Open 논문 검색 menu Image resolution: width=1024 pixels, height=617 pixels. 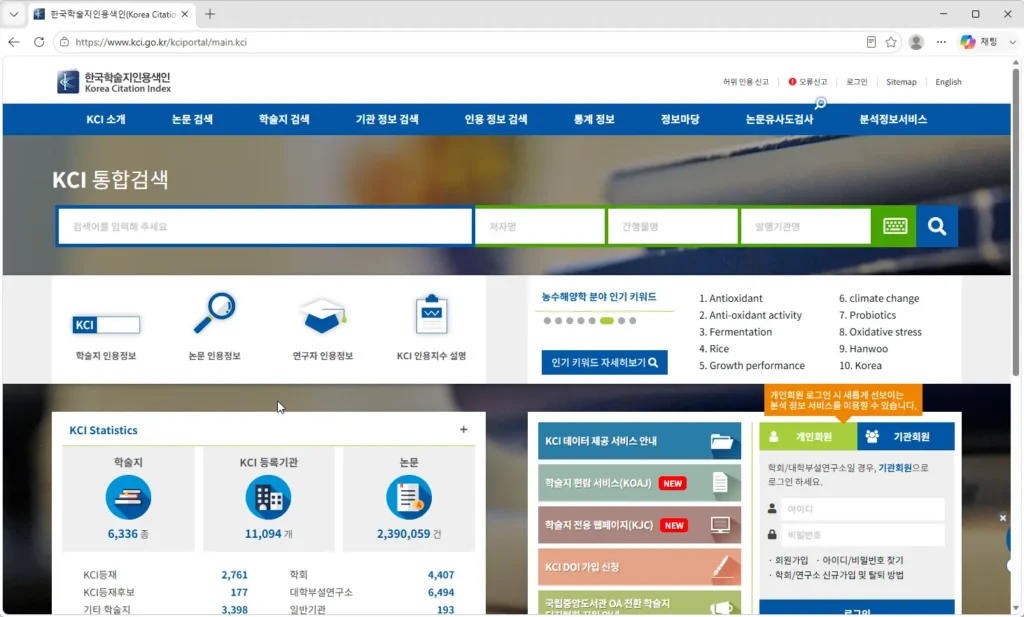(192, 119)
